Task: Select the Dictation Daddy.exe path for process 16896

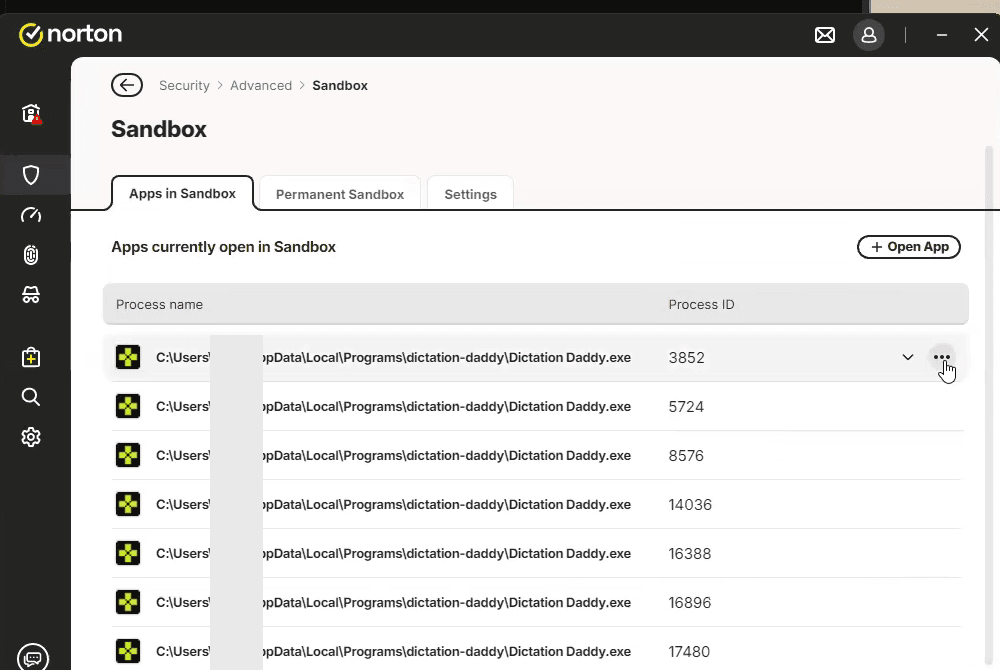Action: [x=393, y=602]
